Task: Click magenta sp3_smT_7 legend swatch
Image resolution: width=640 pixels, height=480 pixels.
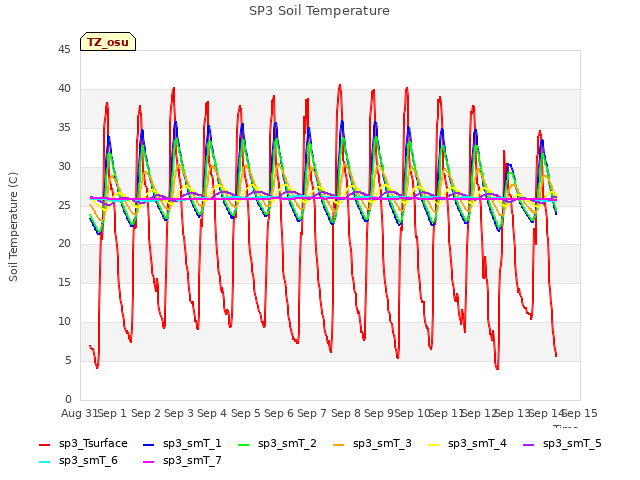Action: [149, 462]
